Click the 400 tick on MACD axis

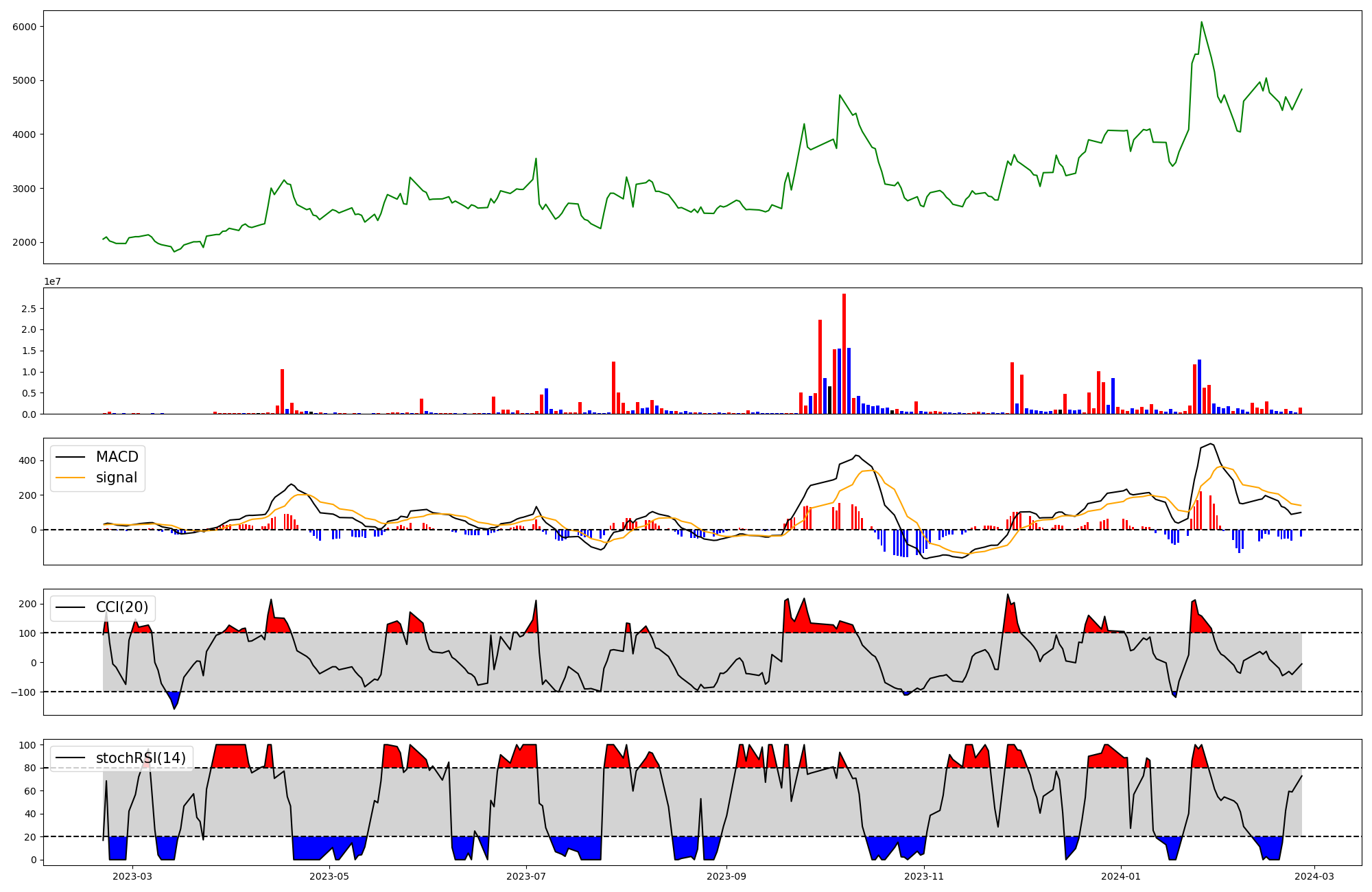tap(27, 460)
